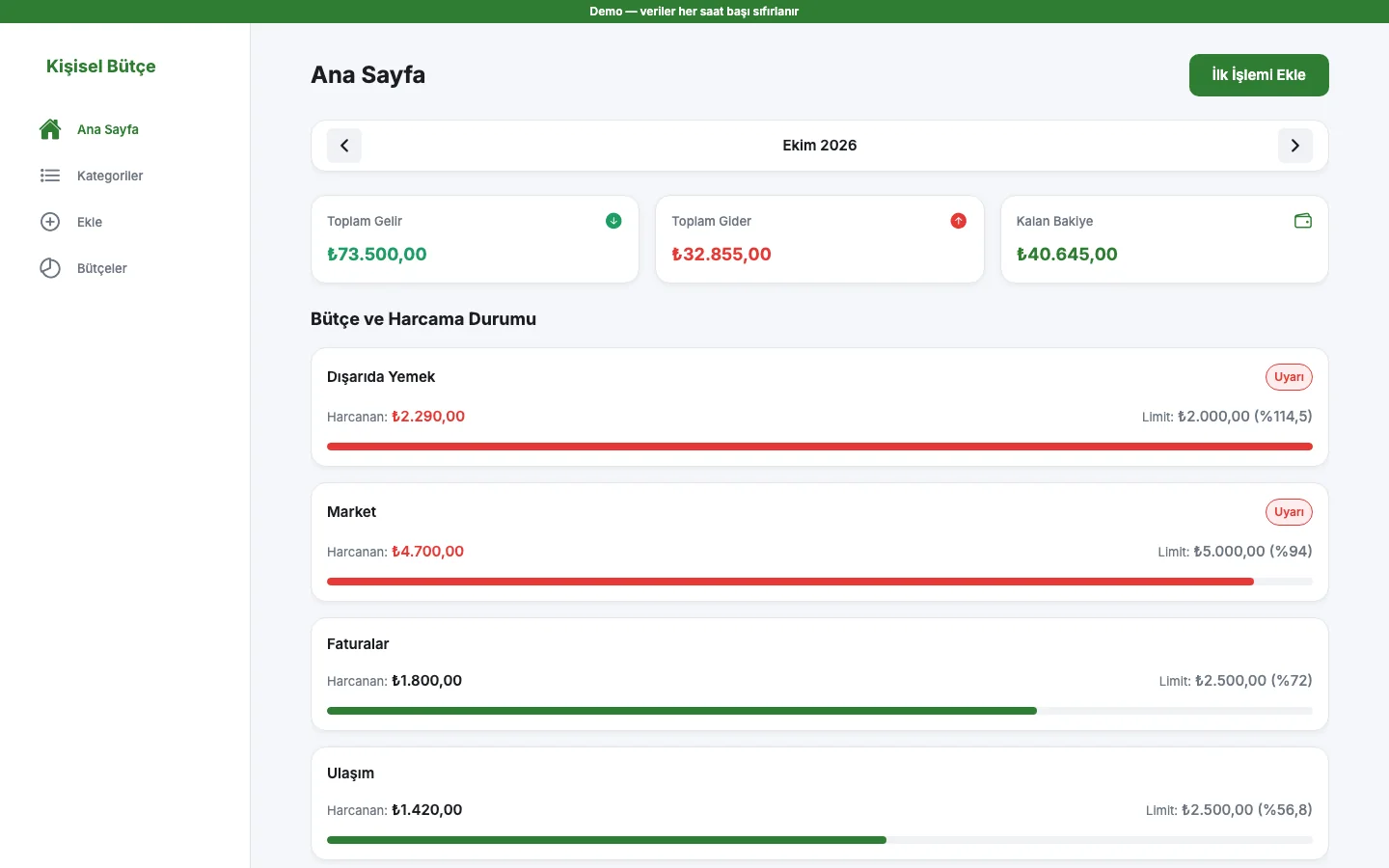
Task: Click the Limit ₺5.000,00 (%94) text
Action: coord(1235,552)
